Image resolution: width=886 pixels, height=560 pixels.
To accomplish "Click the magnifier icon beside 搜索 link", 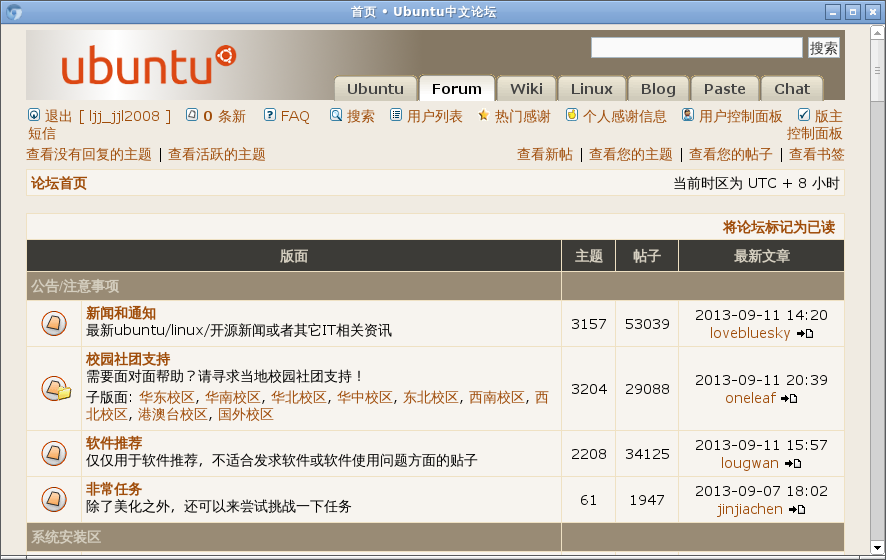I will [x=336, y=115].
